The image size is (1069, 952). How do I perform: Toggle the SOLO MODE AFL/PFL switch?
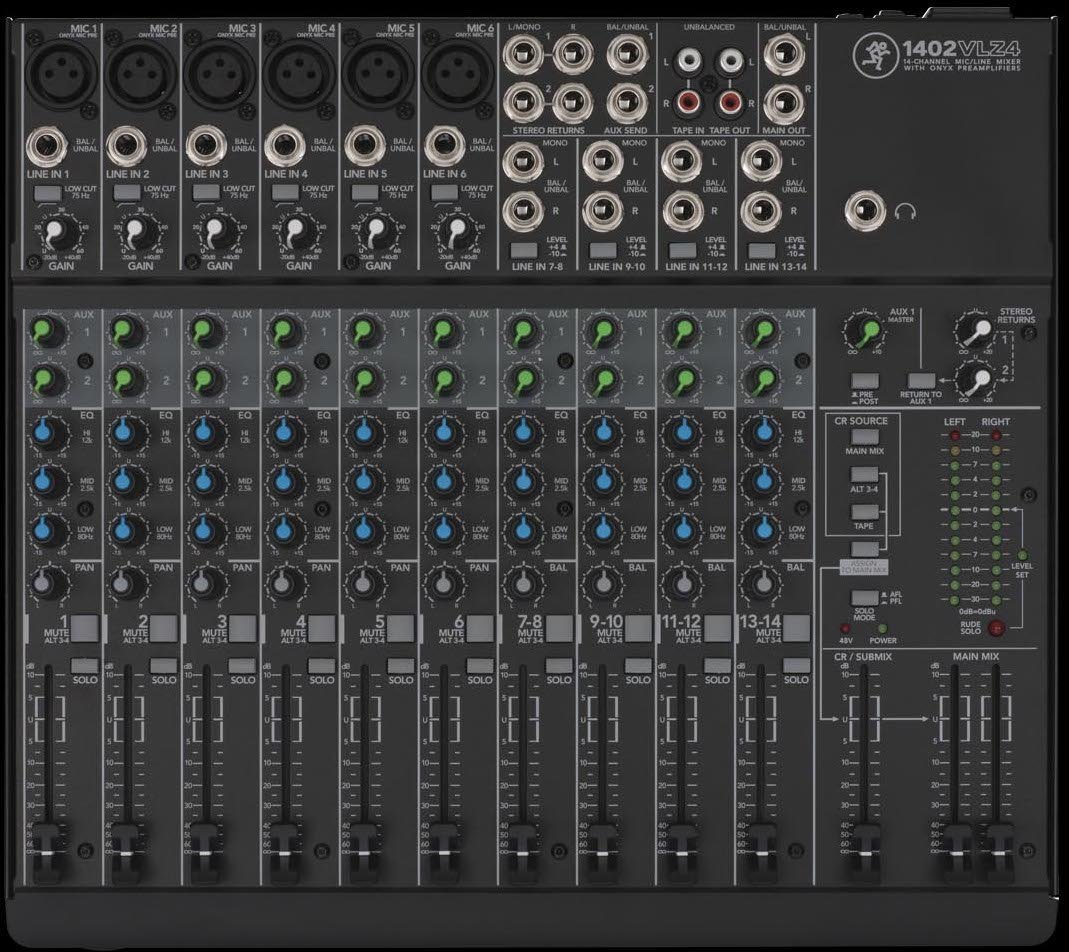[864, 599]
